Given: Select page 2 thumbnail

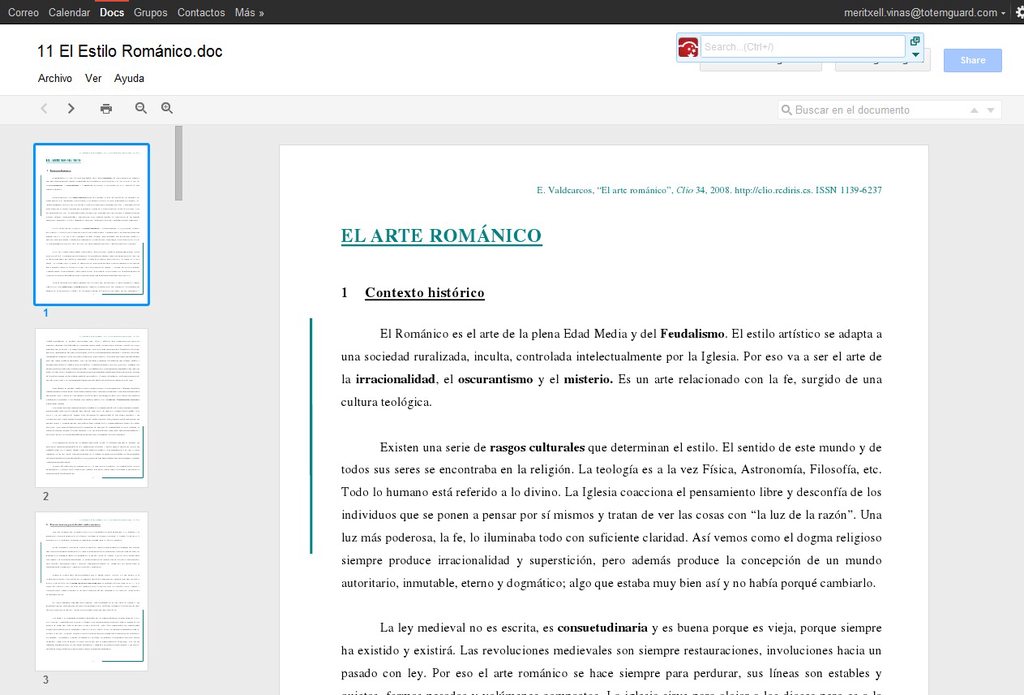Looking at the screenshot, I should pos(91,408).
